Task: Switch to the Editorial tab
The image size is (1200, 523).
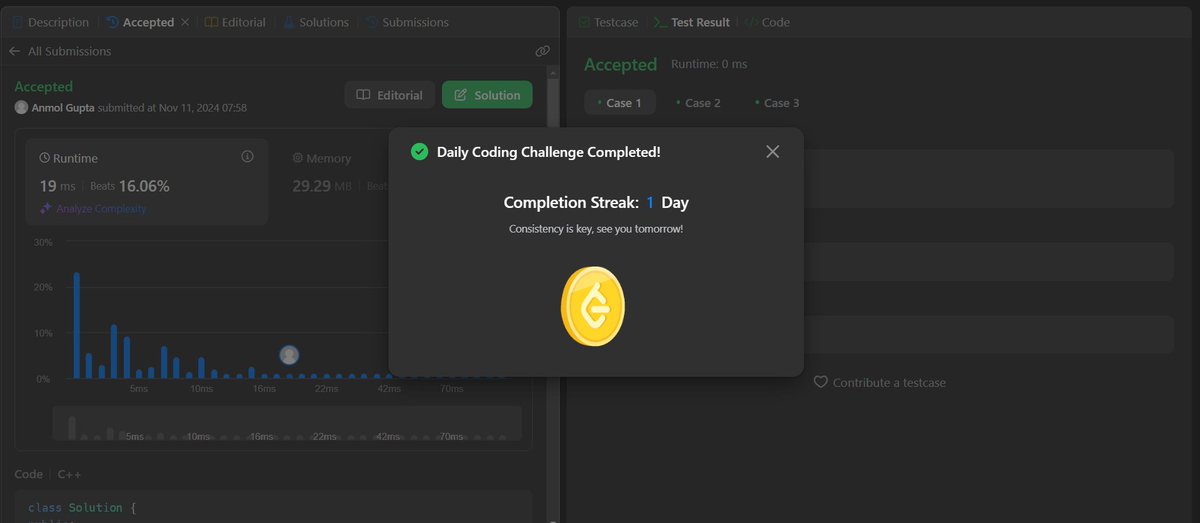Action: click(236, 22)
